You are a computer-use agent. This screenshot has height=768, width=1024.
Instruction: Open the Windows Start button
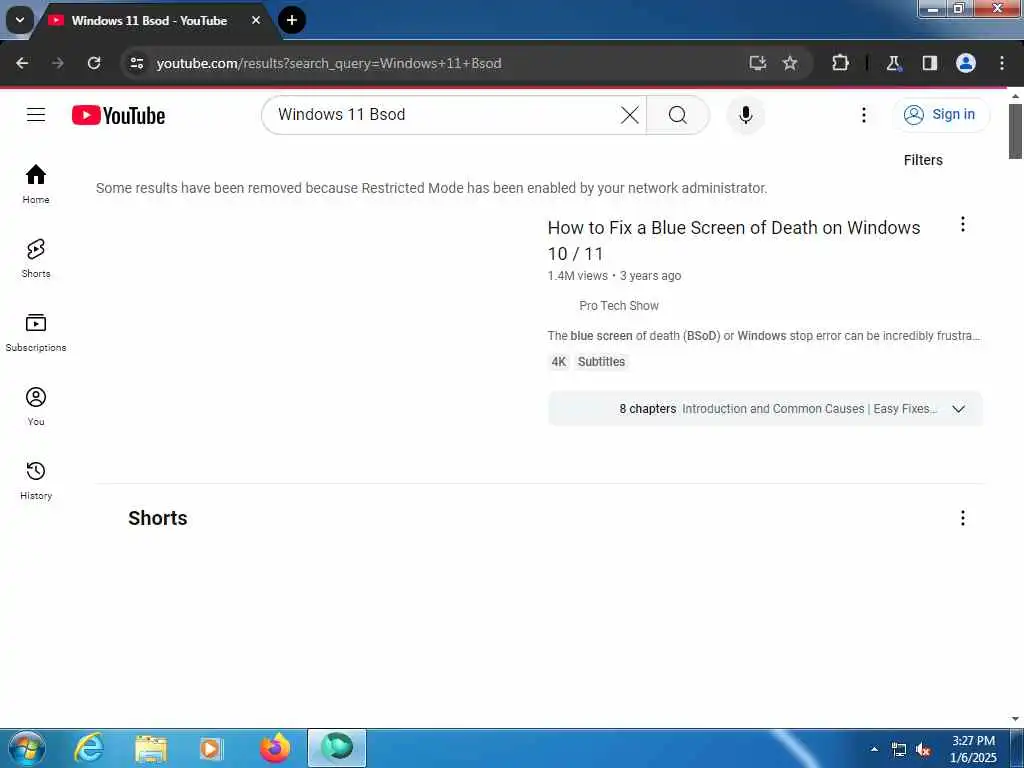coord(27,748)
